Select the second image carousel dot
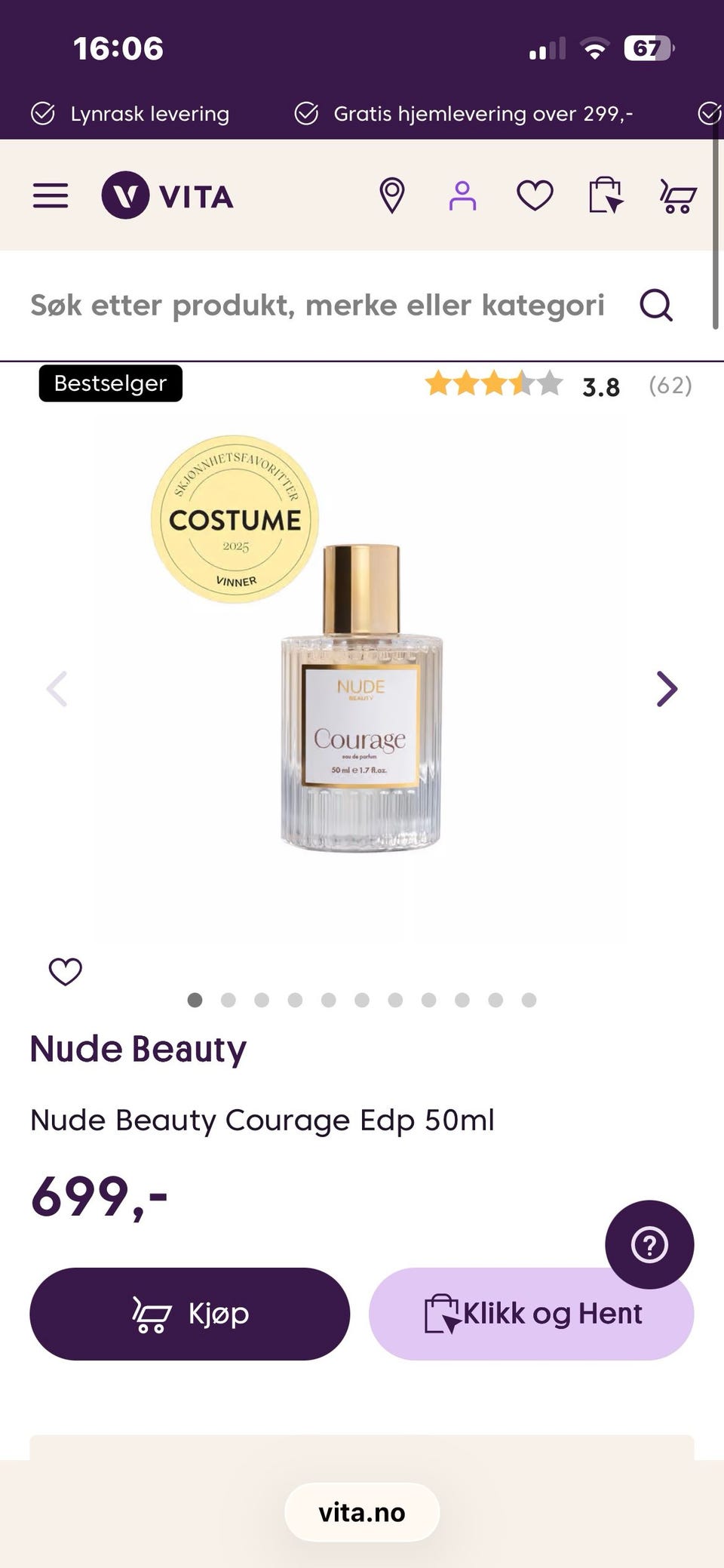 (229, 1000)
